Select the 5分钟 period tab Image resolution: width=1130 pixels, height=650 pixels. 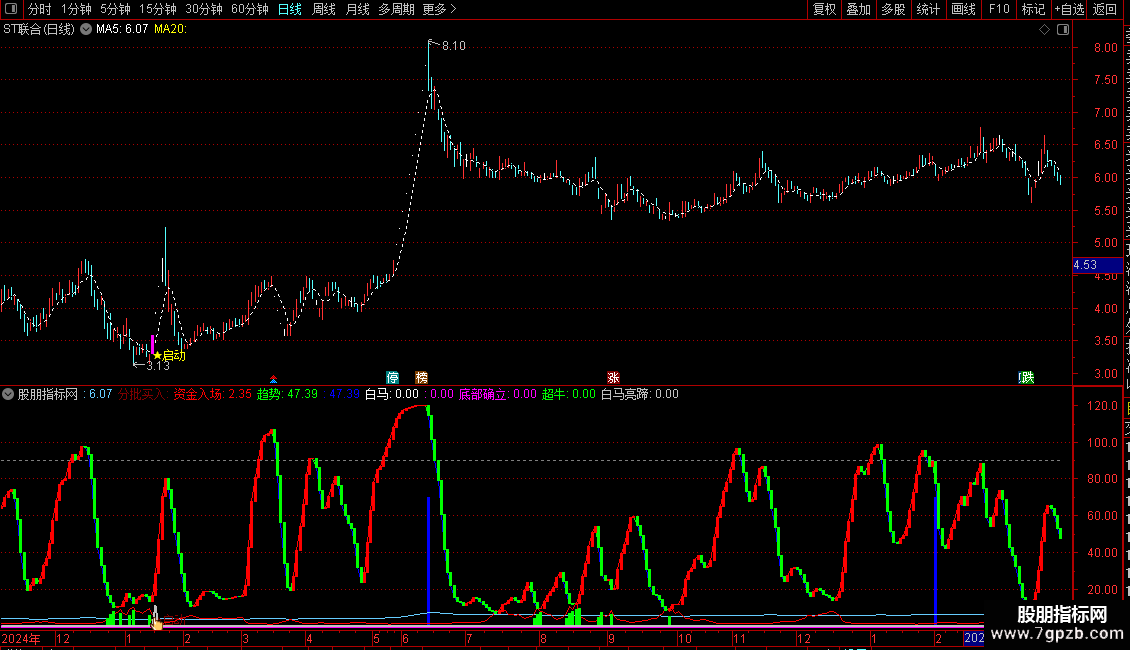click(x=115, y=9)
